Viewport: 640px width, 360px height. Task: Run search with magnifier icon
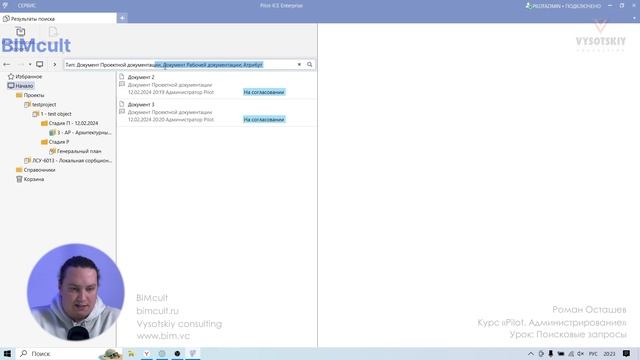point(310,64)
